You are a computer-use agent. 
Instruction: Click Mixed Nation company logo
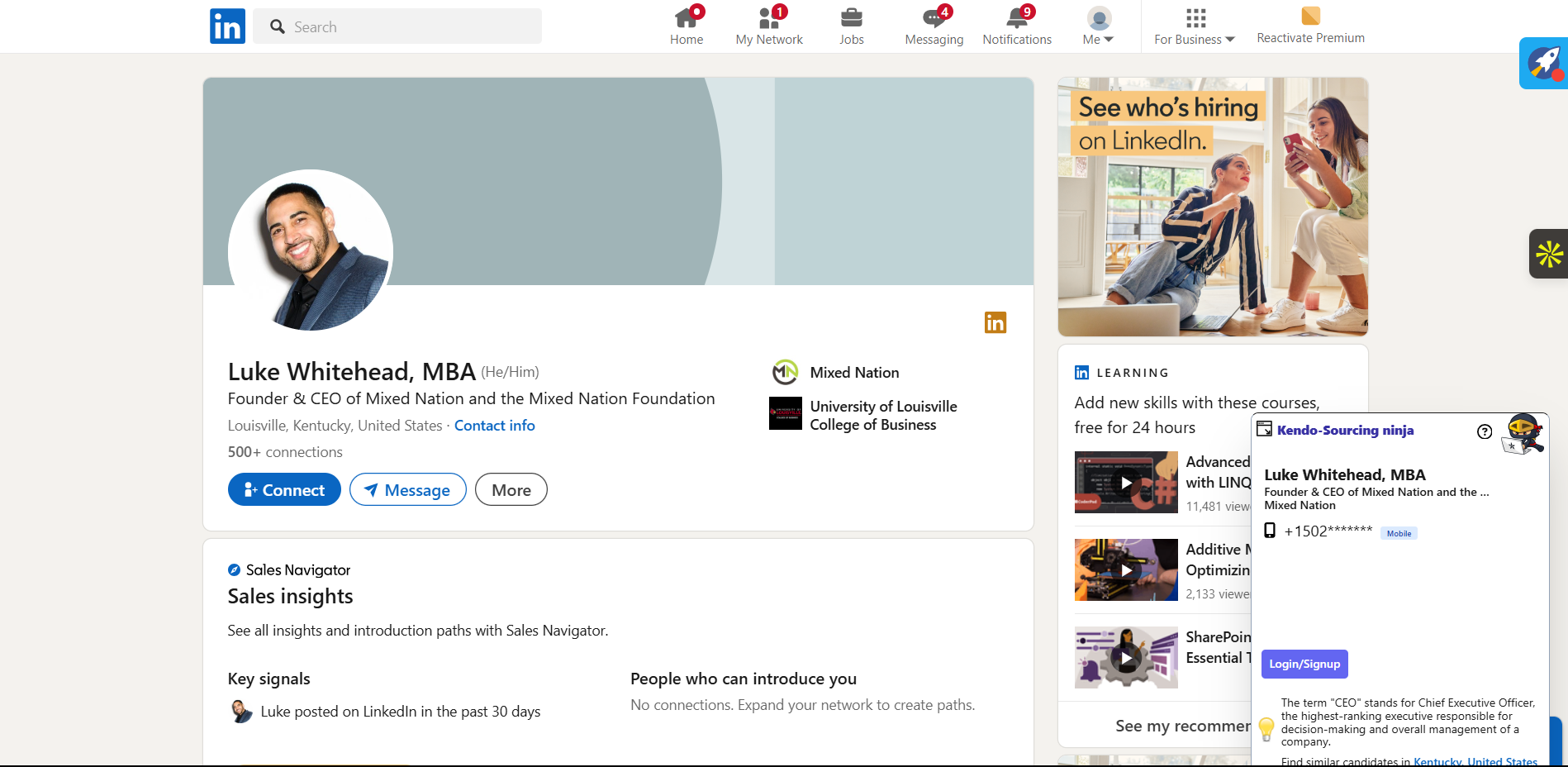pos(785,372)
